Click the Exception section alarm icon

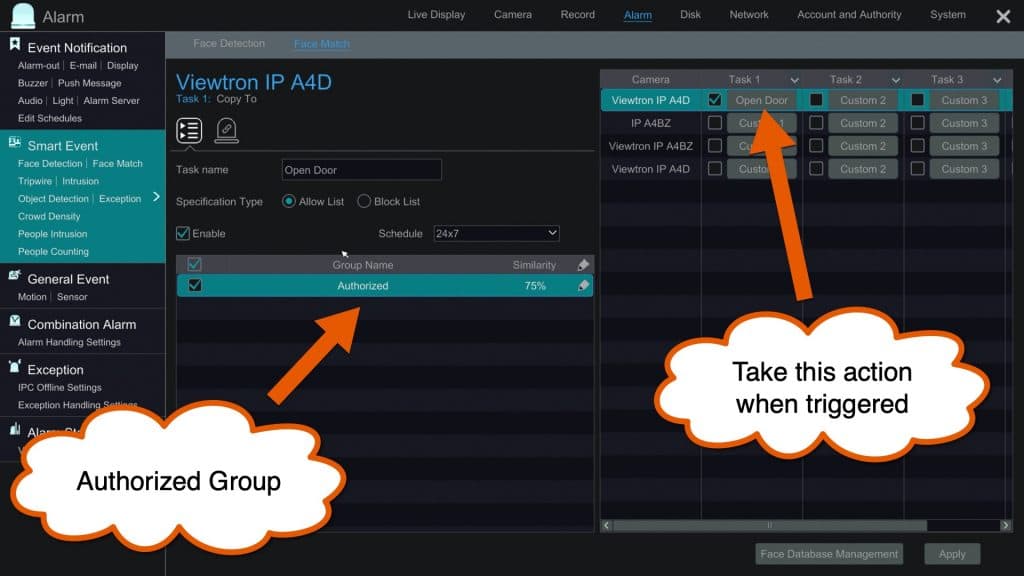tap(14, 366)
